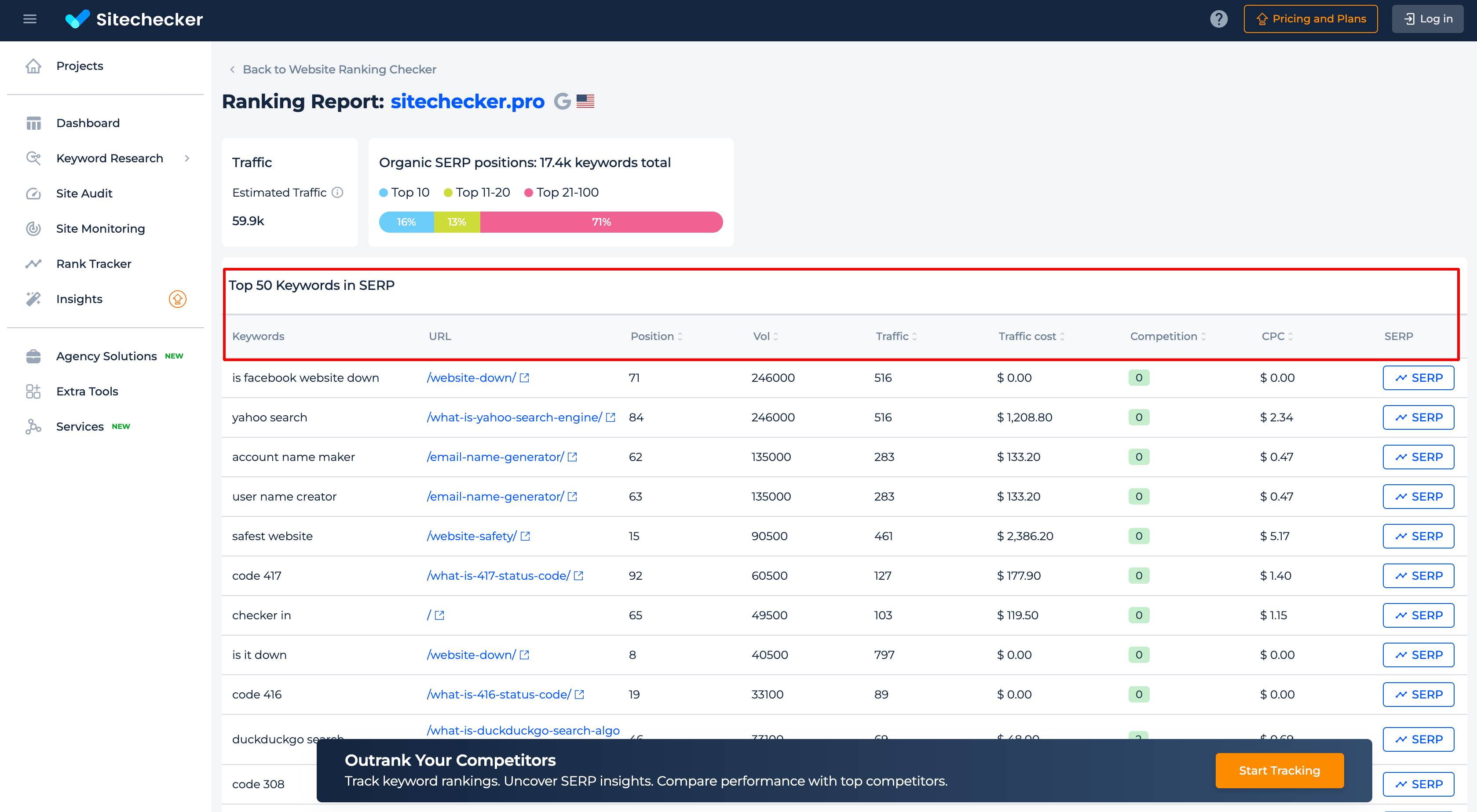The width and height of the screenshot is (1477, 812).
Task: Open Site Monitoring dashboard
Action: (99, 228)
